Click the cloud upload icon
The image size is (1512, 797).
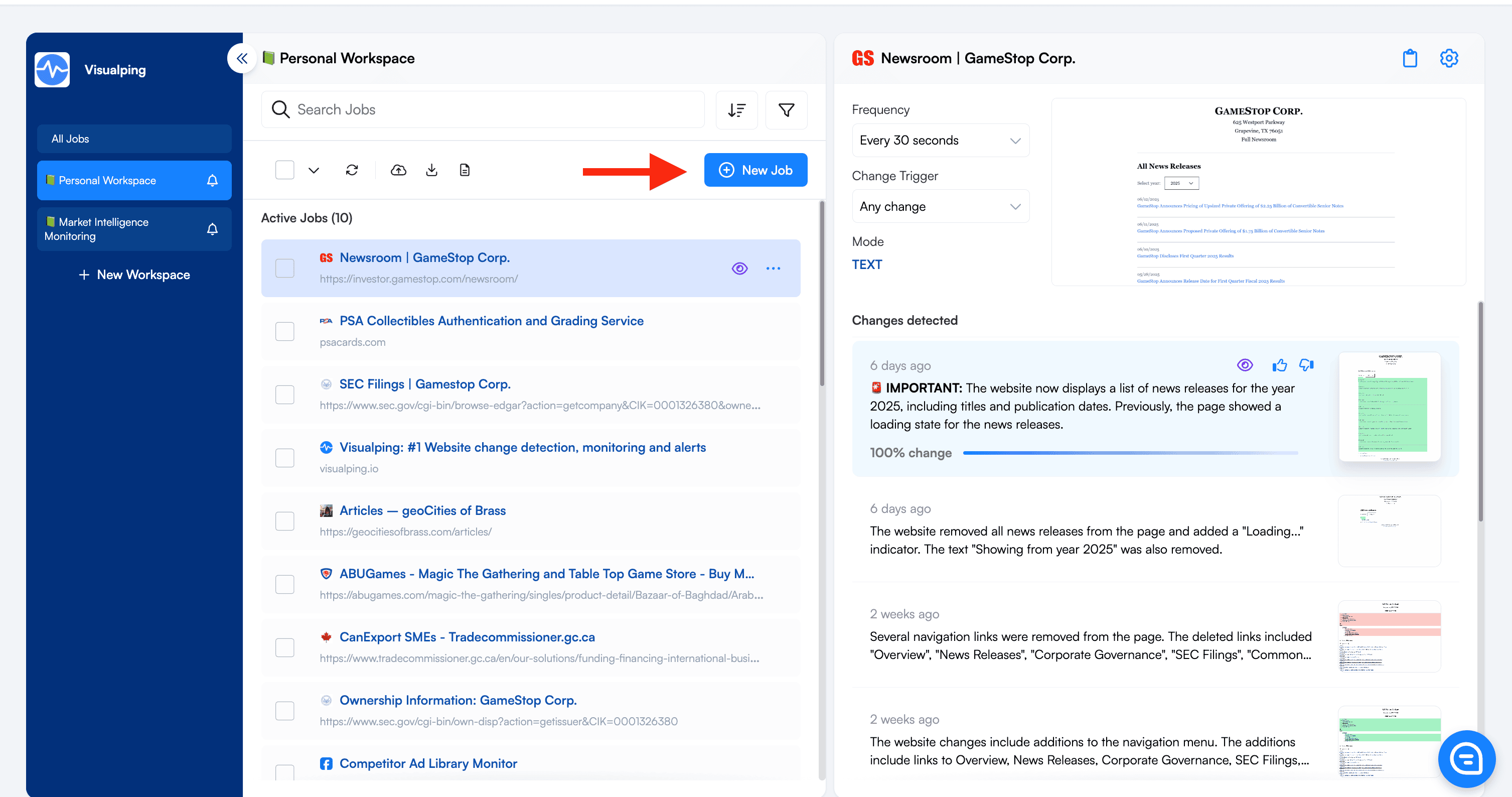(398, 170)
